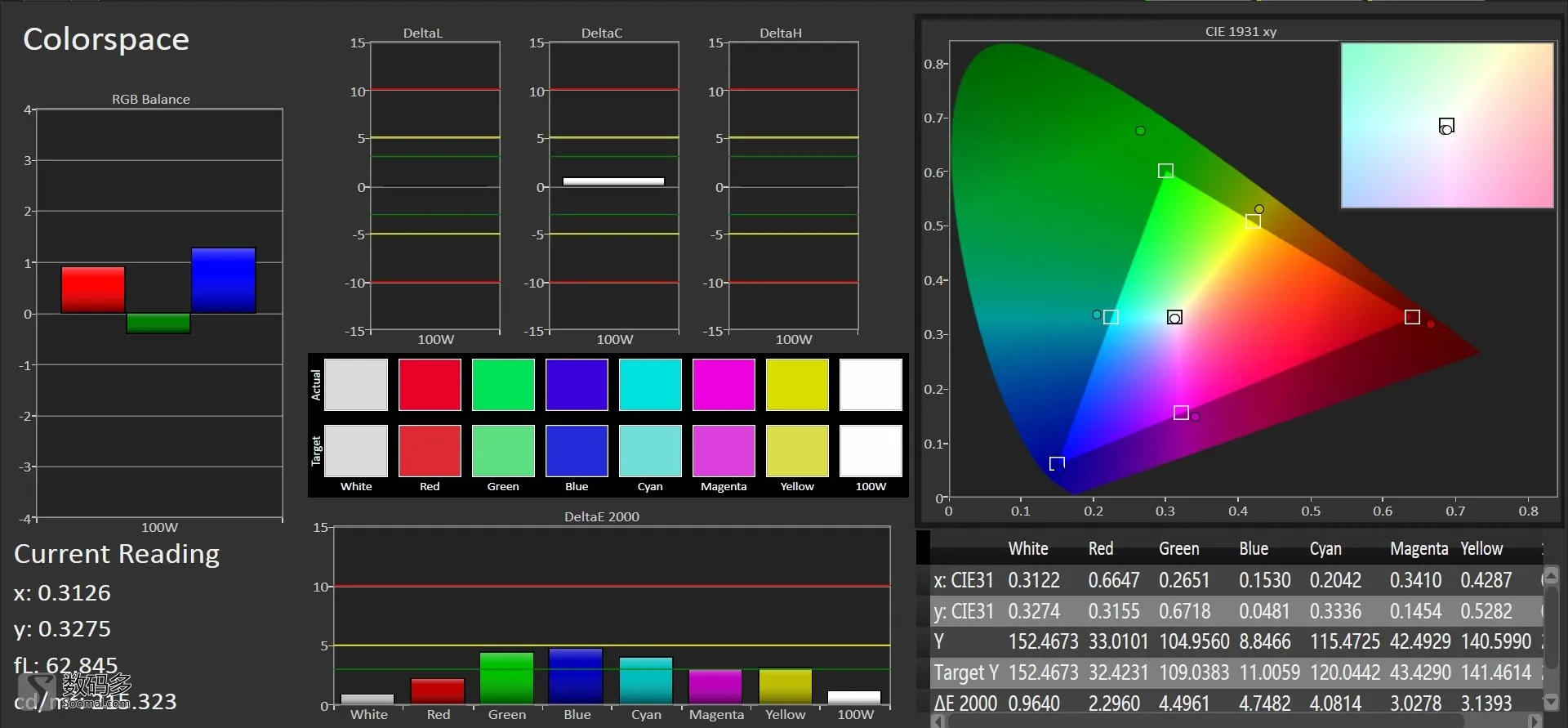Click the Magenta bar in DeltaE 2000
1568x728 pixels.
(x=715, y=687)
